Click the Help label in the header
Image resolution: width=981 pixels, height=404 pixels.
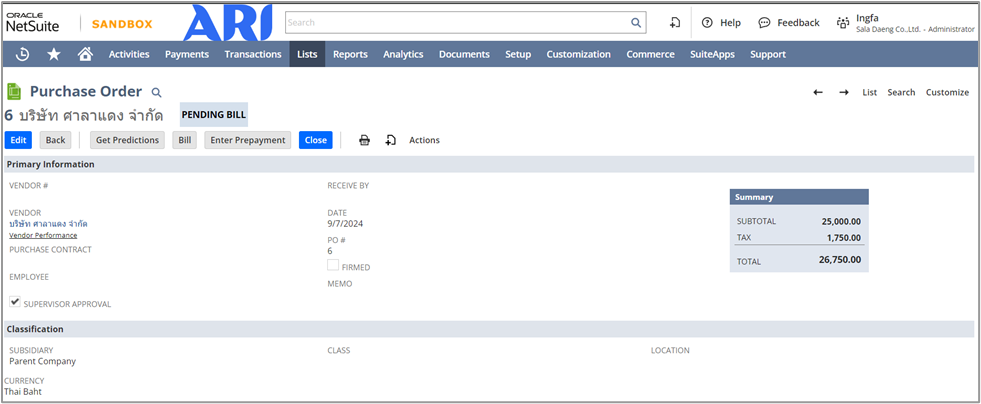coord(730,23)
